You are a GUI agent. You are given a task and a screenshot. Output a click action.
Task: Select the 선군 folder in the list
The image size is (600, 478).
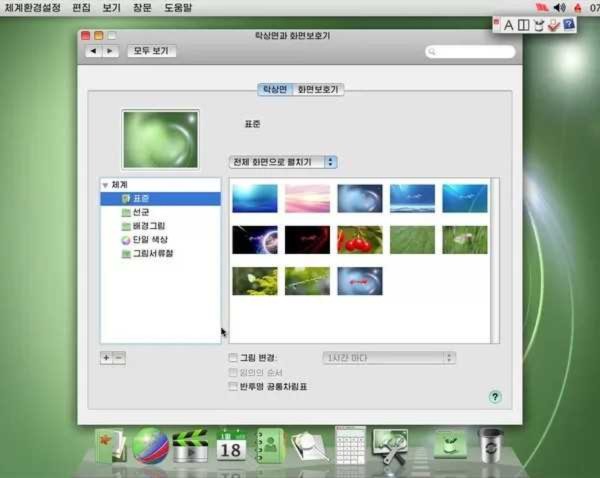point(161,212)
